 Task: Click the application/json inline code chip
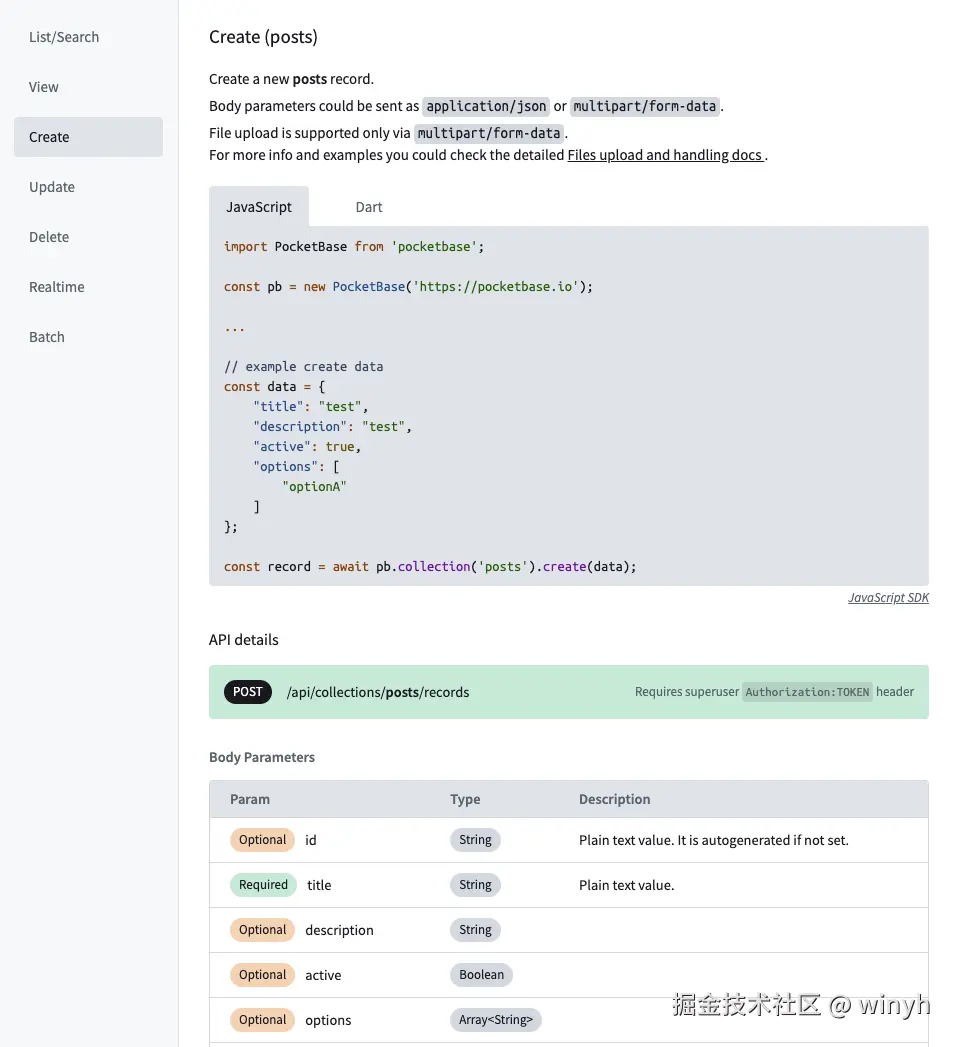[x=486, y=106]
